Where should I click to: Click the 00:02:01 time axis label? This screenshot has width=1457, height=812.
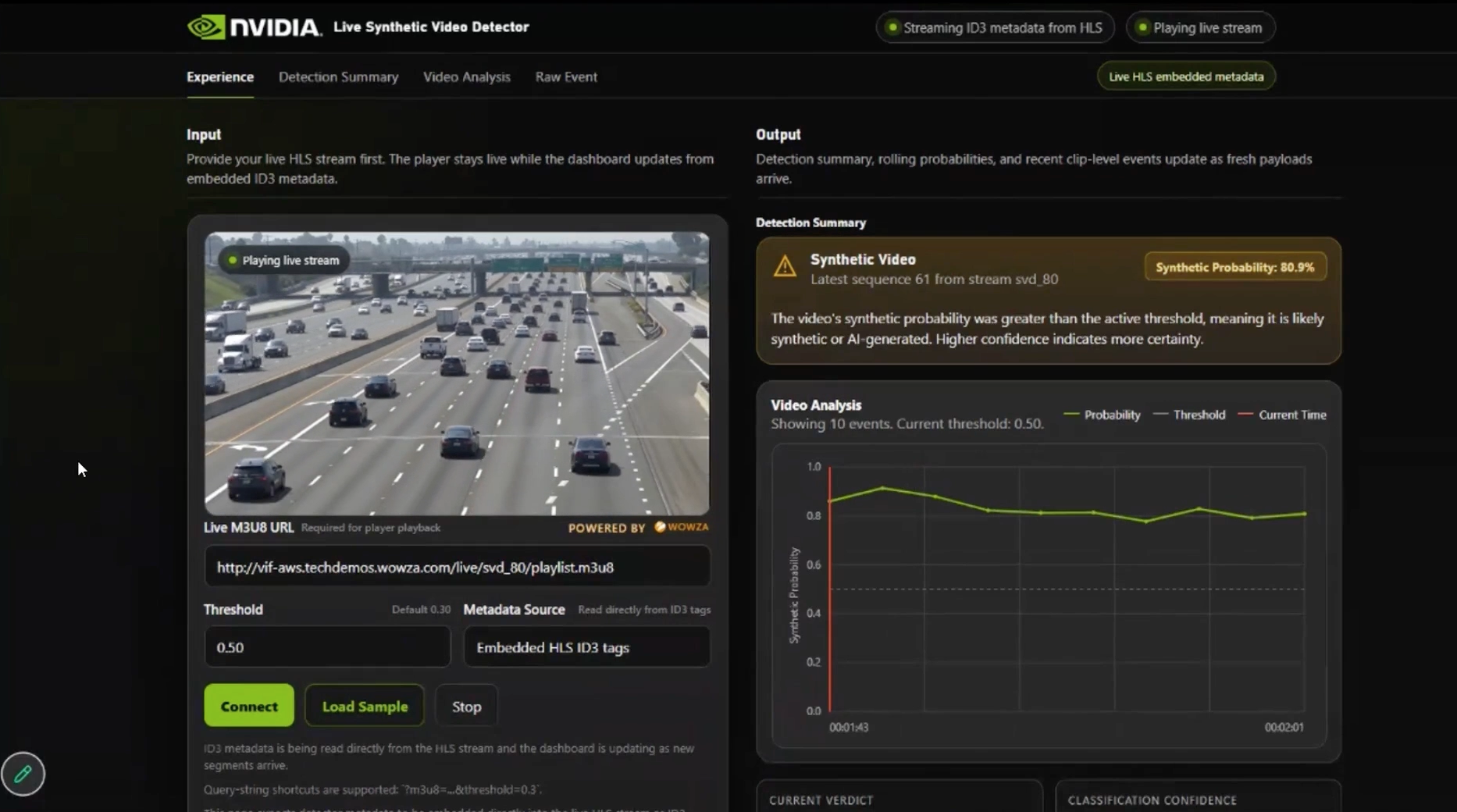pyautogui.click(x=1284, y=727)
